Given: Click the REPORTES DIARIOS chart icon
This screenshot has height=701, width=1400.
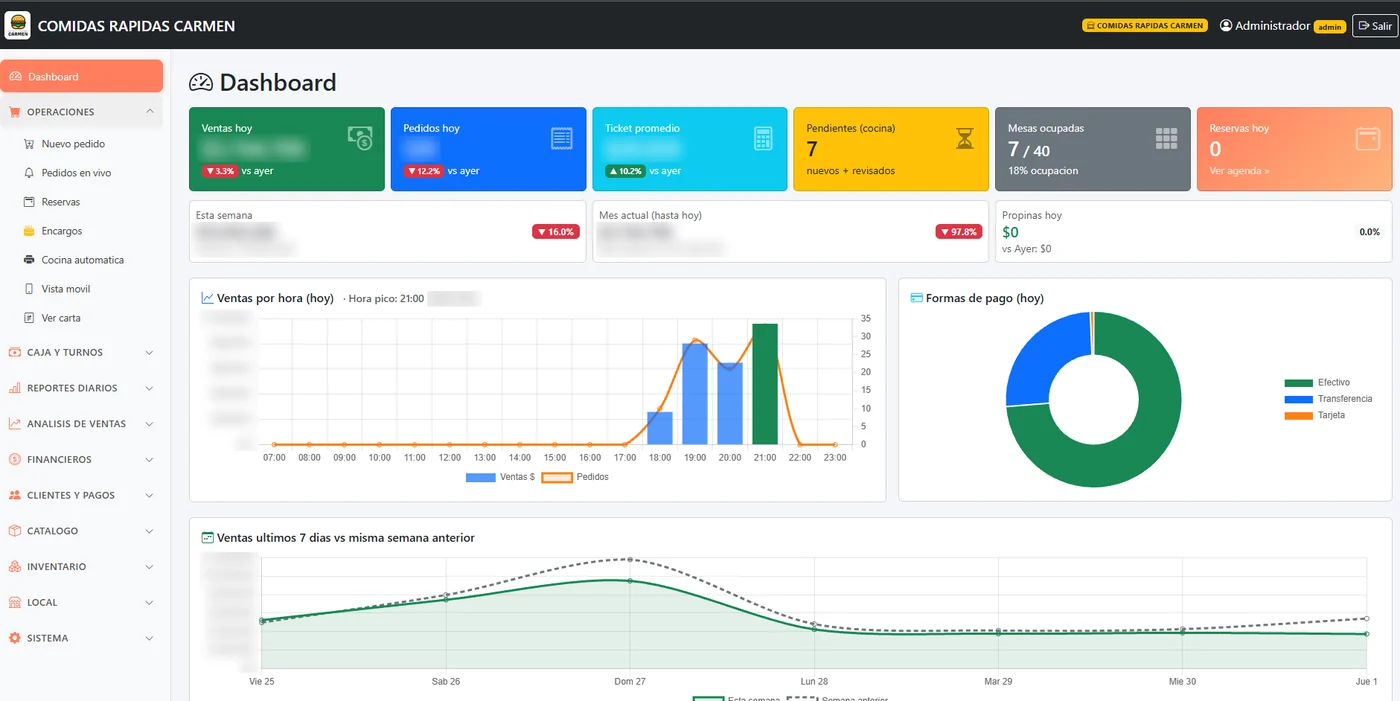Looking at the screenshot, I should click(15, 388).
